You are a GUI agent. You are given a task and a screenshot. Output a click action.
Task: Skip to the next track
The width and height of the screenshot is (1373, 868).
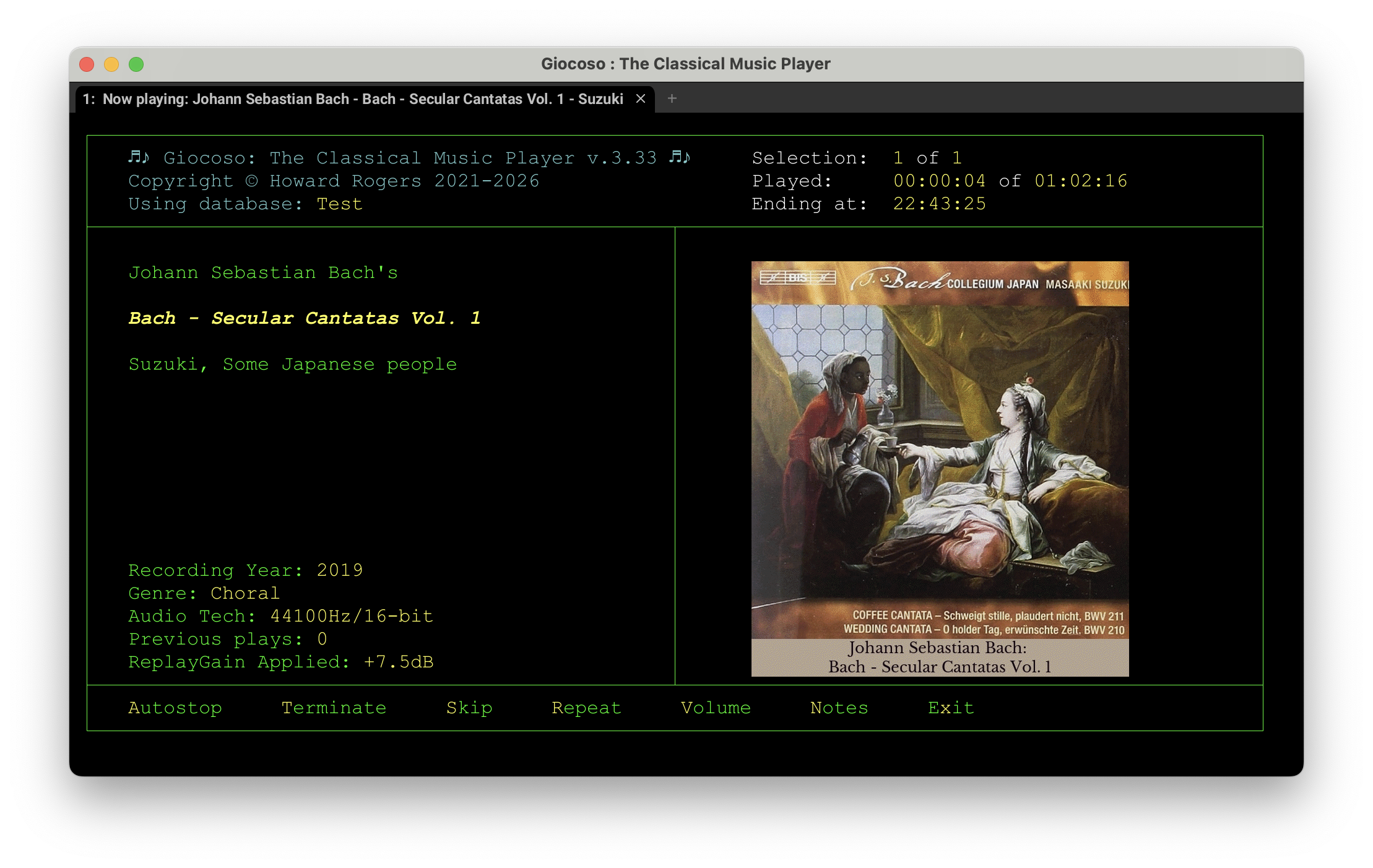click(469, 708)
